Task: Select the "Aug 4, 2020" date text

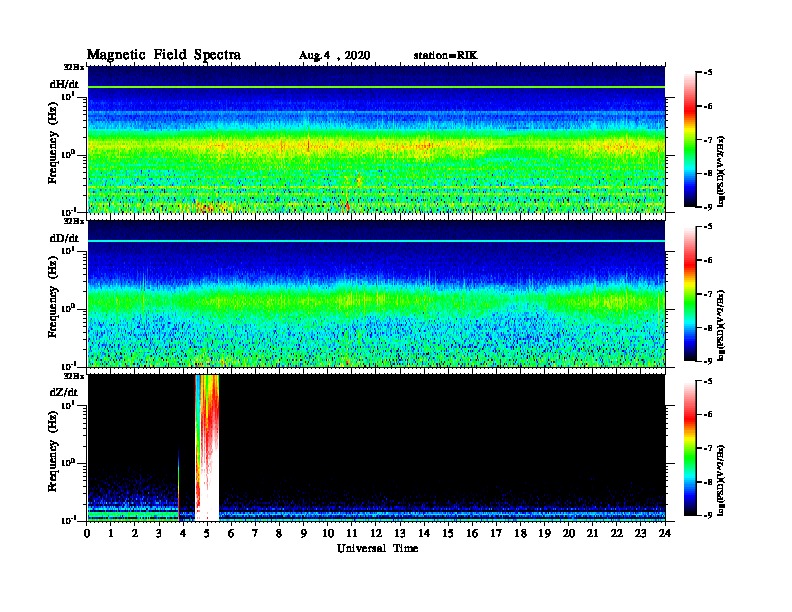Action: 334,56
